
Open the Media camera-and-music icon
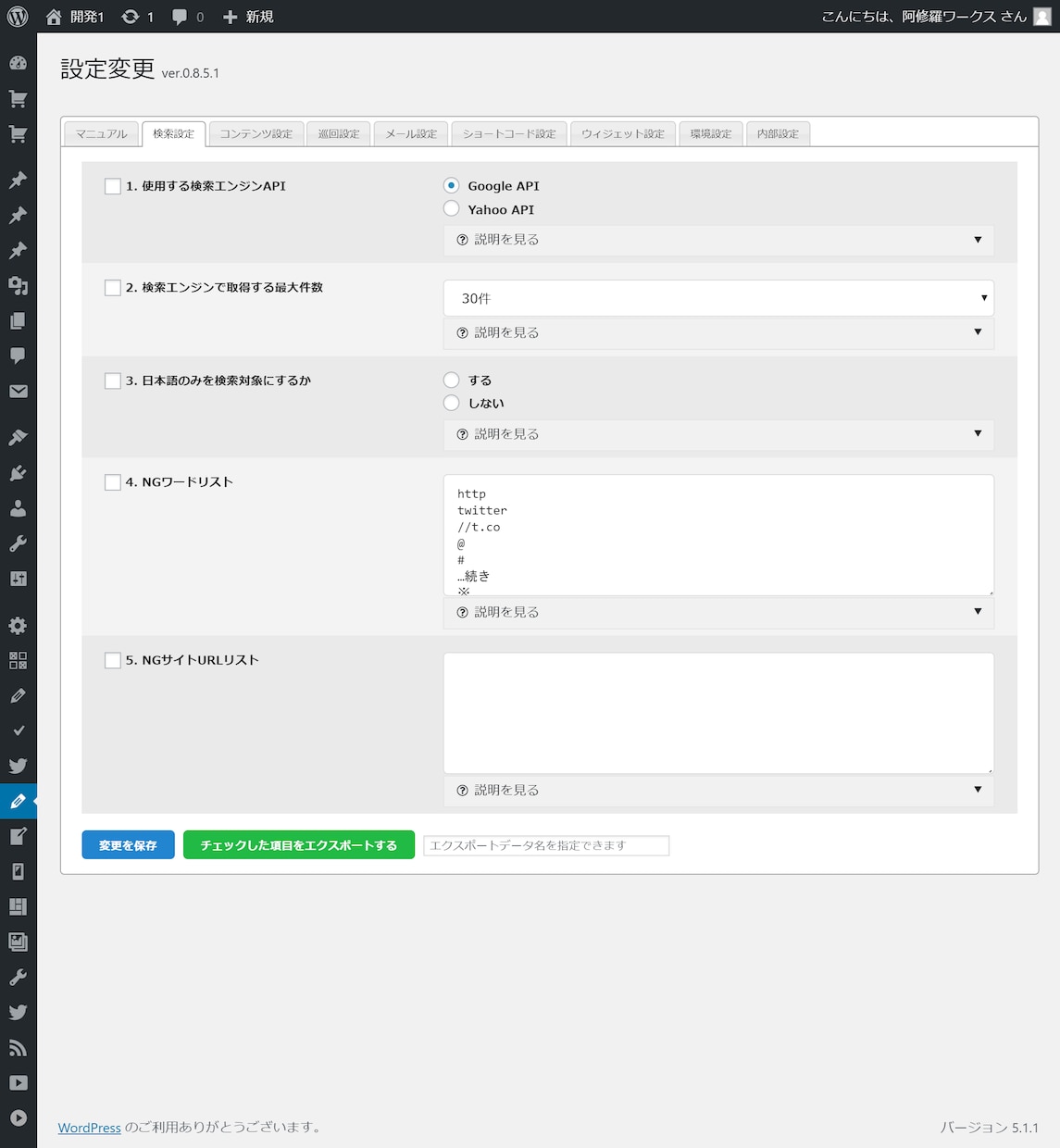coord(18,285)
